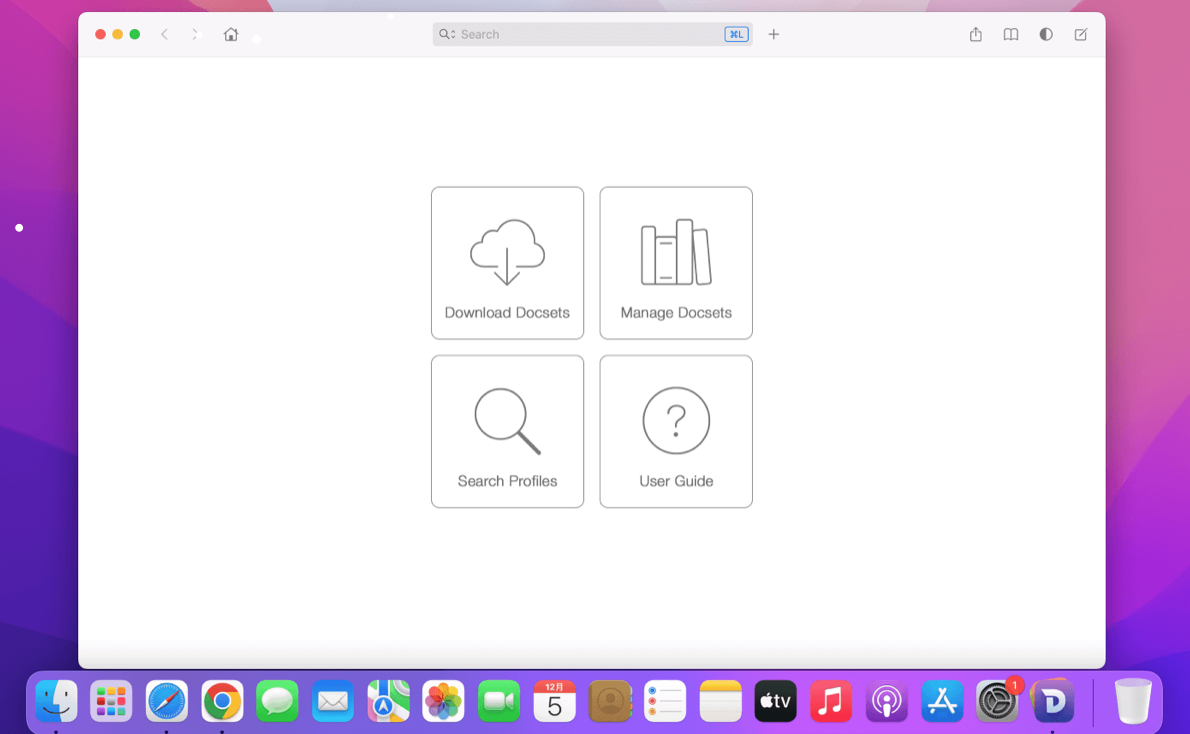
Task: Open the App Store from the dock
Action: tap(942, 701)
